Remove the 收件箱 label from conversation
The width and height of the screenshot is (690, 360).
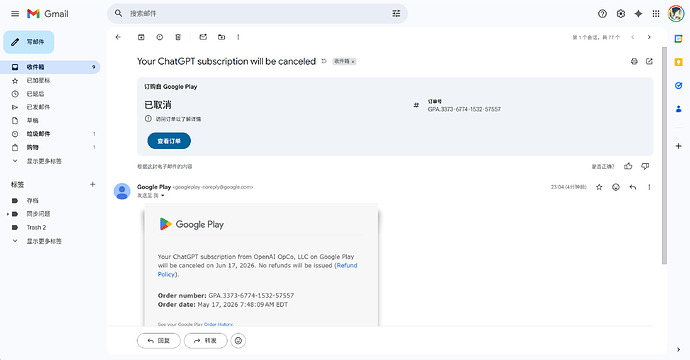pos(353,62)
